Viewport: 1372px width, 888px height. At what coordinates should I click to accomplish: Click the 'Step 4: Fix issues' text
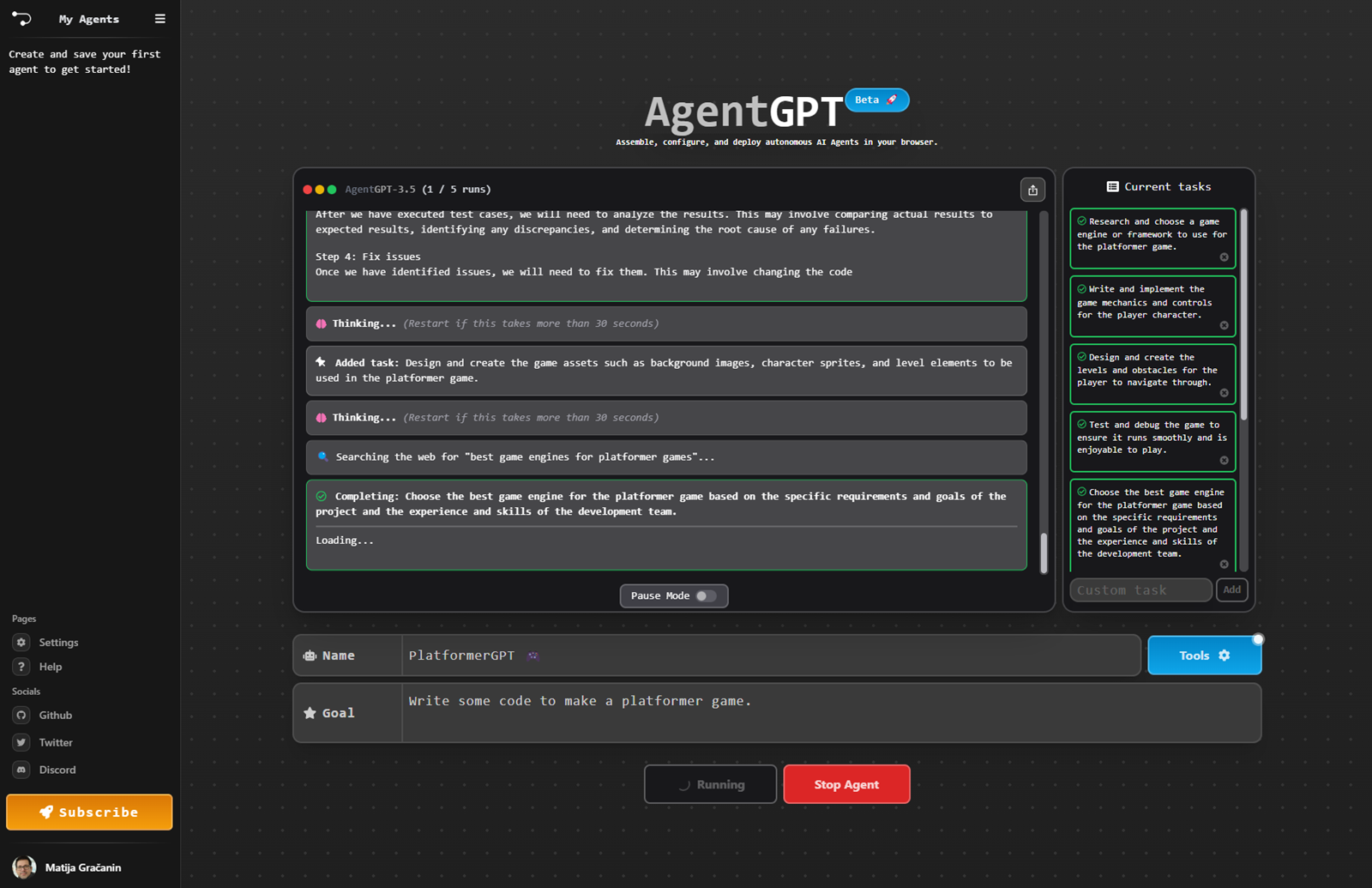point(368,257)
